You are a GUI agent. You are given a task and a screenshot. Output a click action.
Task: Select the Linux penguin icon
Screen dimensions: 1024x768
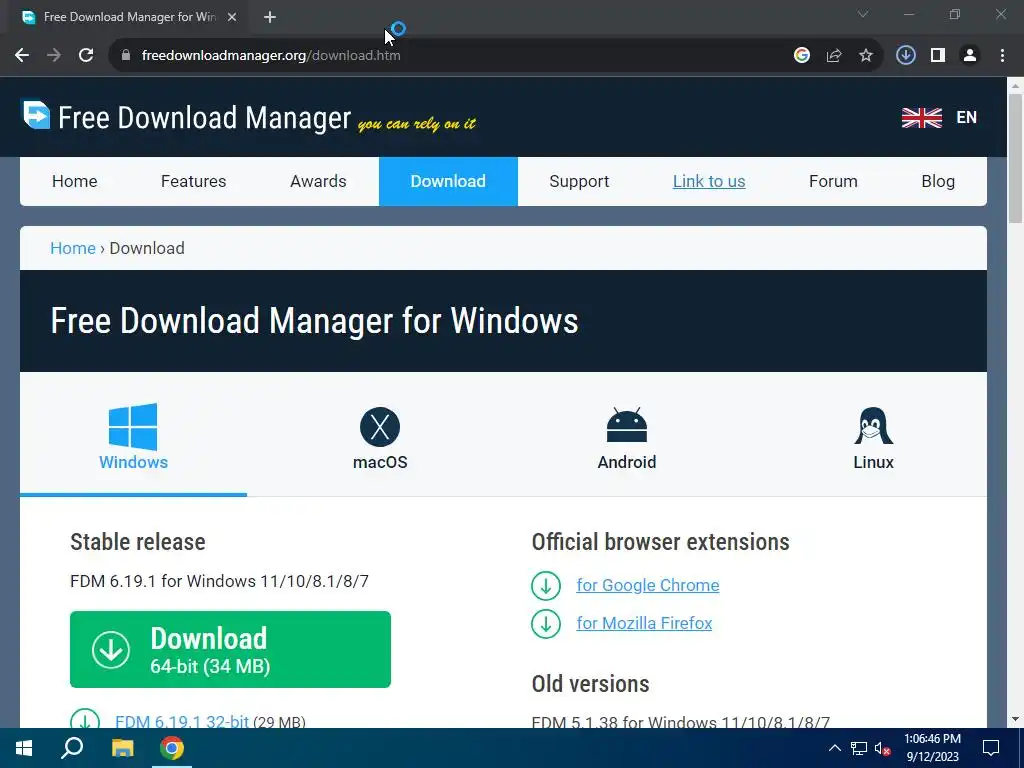(873, 426)
